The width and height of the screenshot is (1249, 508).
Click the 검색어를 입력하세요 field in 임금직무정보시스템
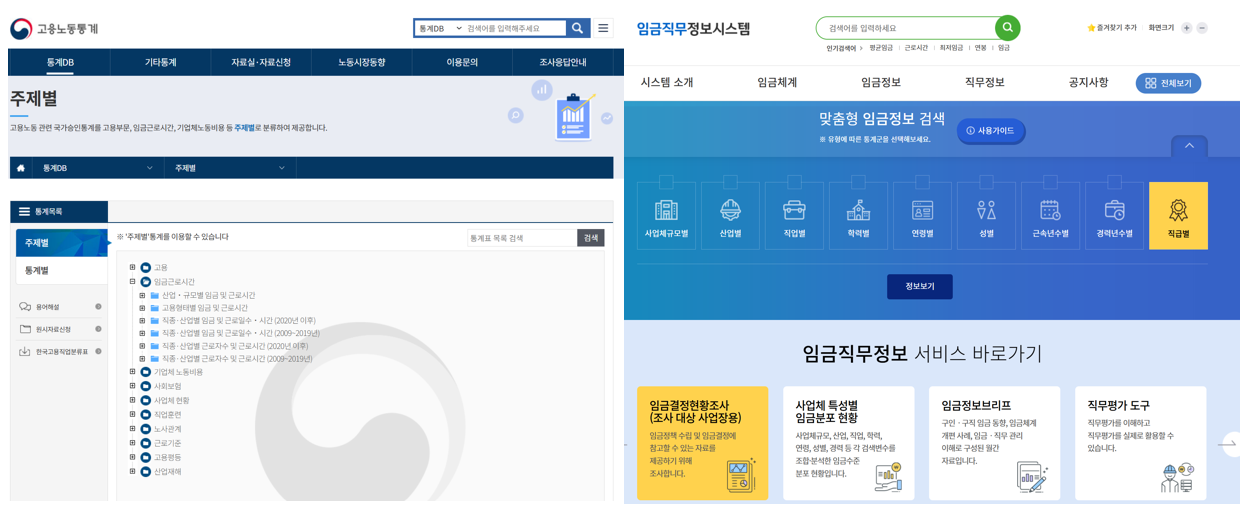point(905,28)
